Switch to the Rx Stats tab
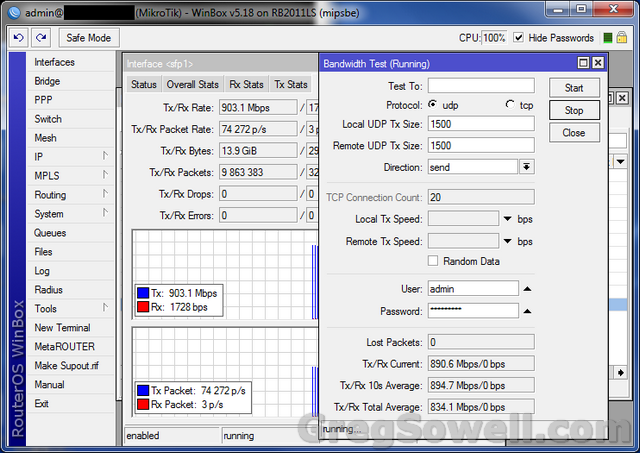 point(246,84)
